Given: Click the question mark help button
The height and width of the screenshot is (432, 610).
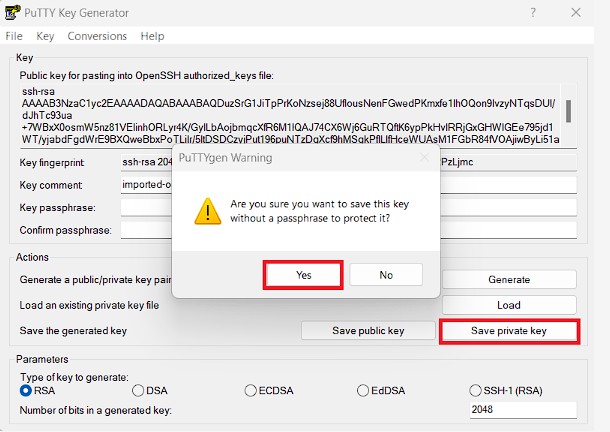Looking at the screenshot, I should point(533,12).
